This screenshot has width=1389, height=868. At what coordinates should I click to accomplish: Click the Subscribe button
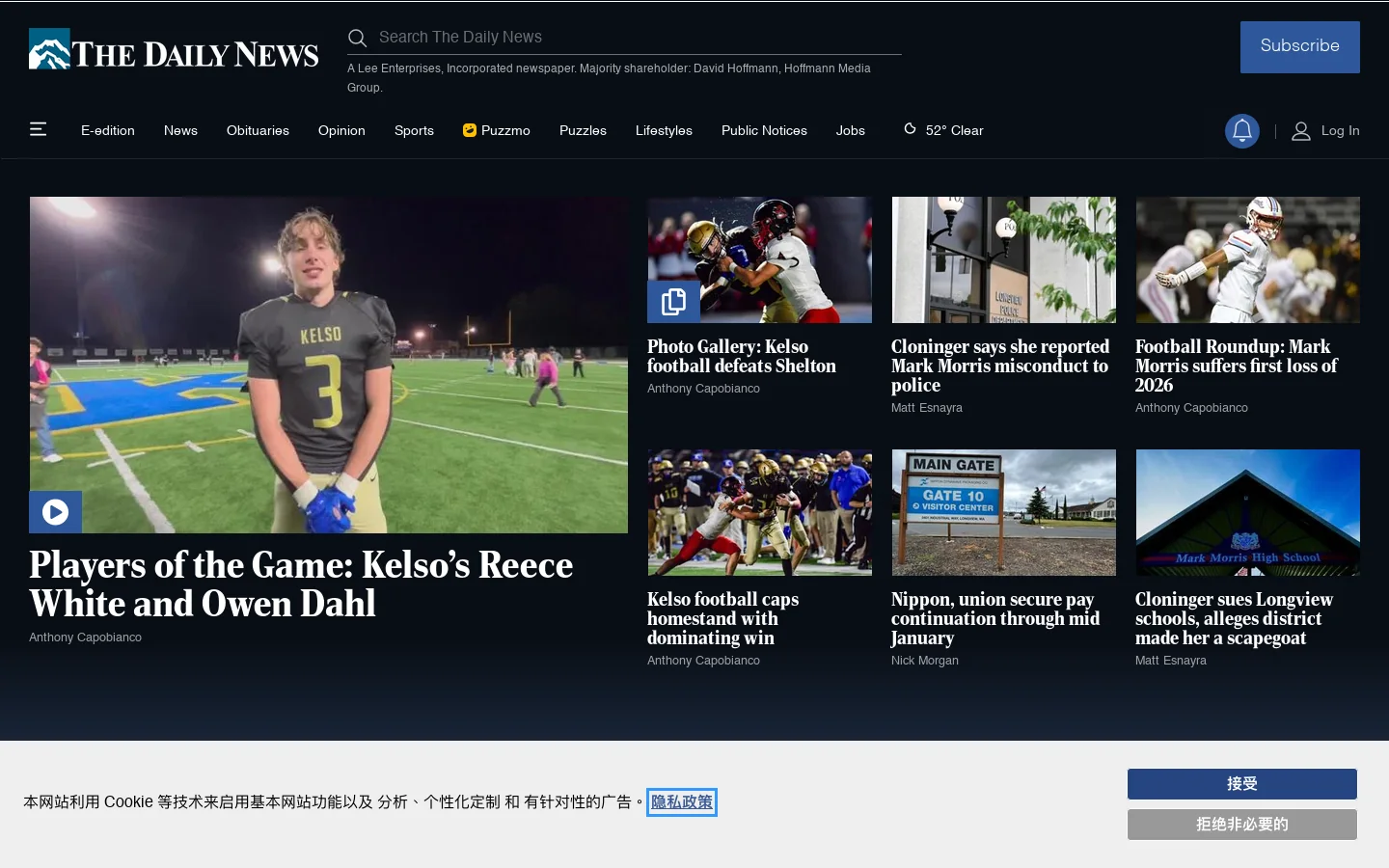click(x=1300, y=47)
